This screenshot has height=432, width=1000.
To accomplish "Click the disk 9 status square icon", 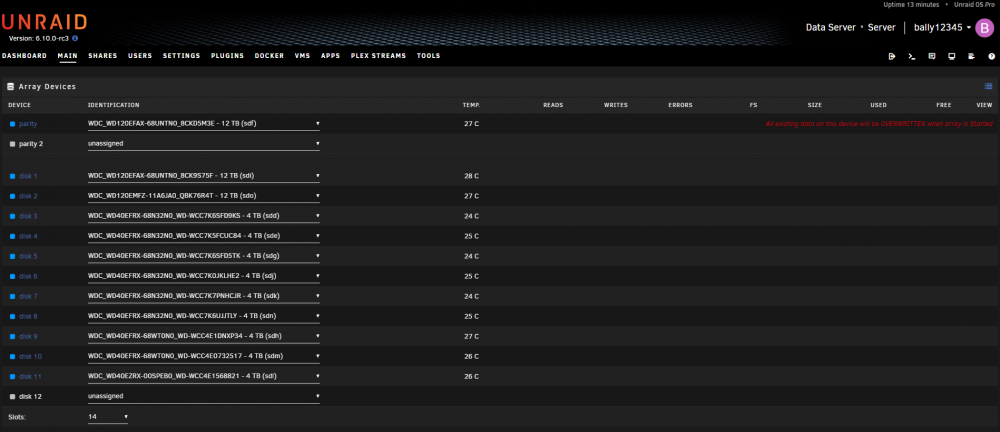I will point(12,336).
